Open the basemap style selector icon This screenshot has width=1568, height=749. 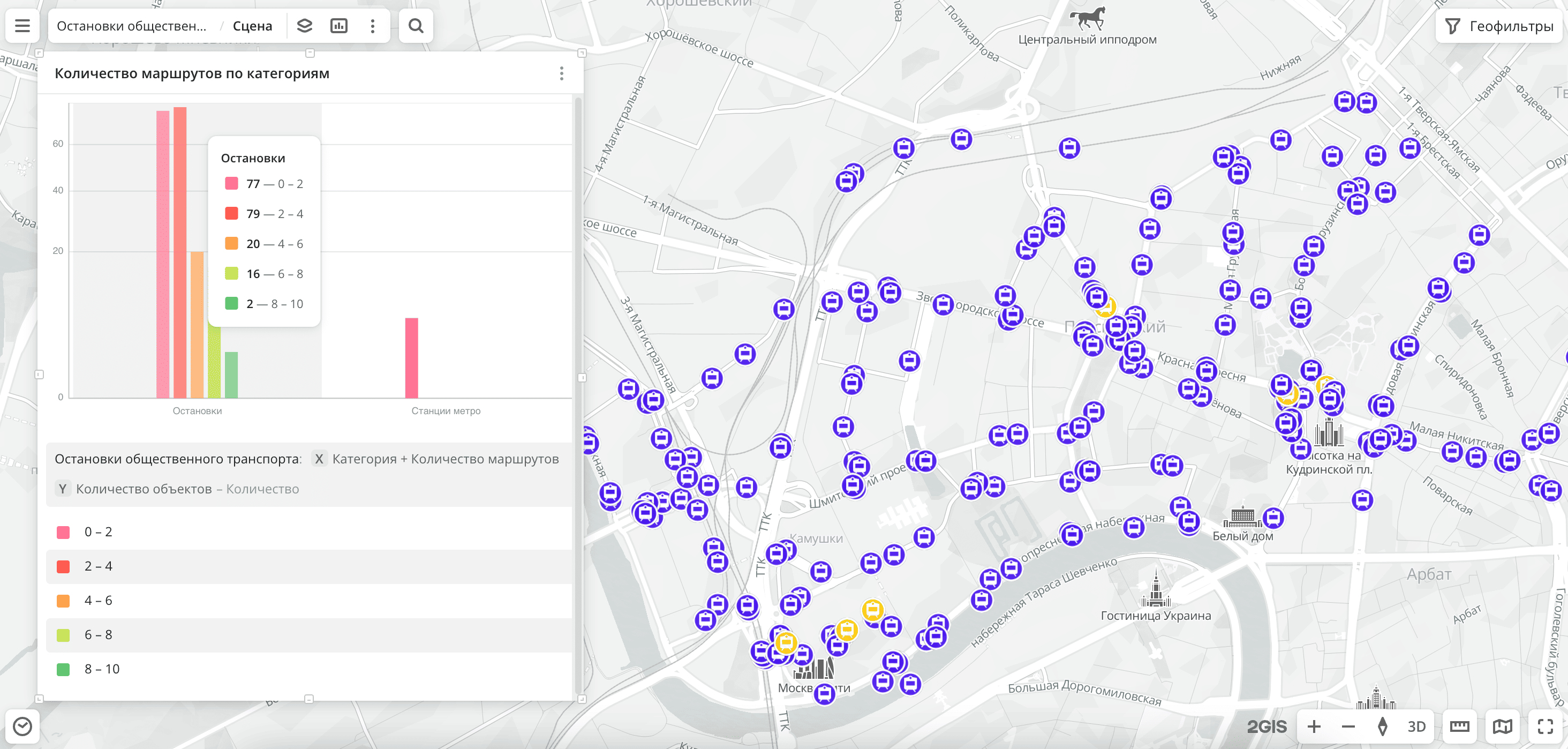point(1502,726)
